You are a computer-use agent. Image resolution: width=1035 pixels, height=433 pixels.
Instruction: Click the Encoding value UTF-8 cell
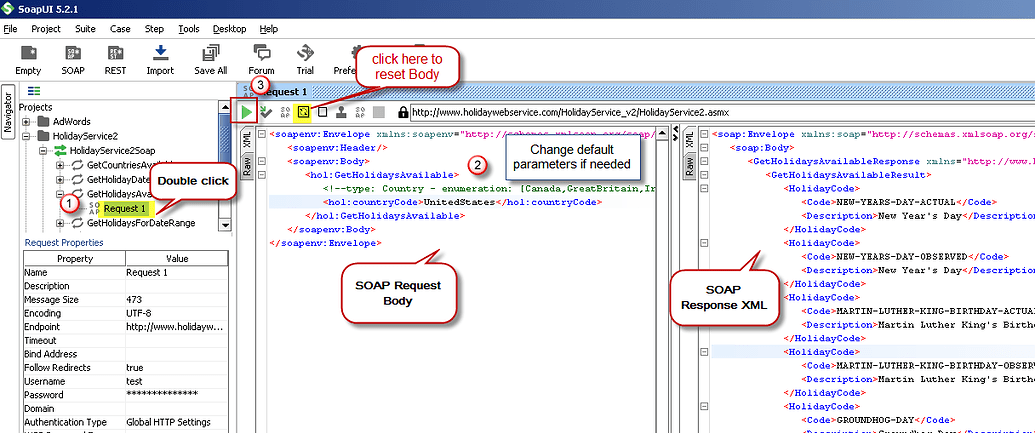(176, 314)
